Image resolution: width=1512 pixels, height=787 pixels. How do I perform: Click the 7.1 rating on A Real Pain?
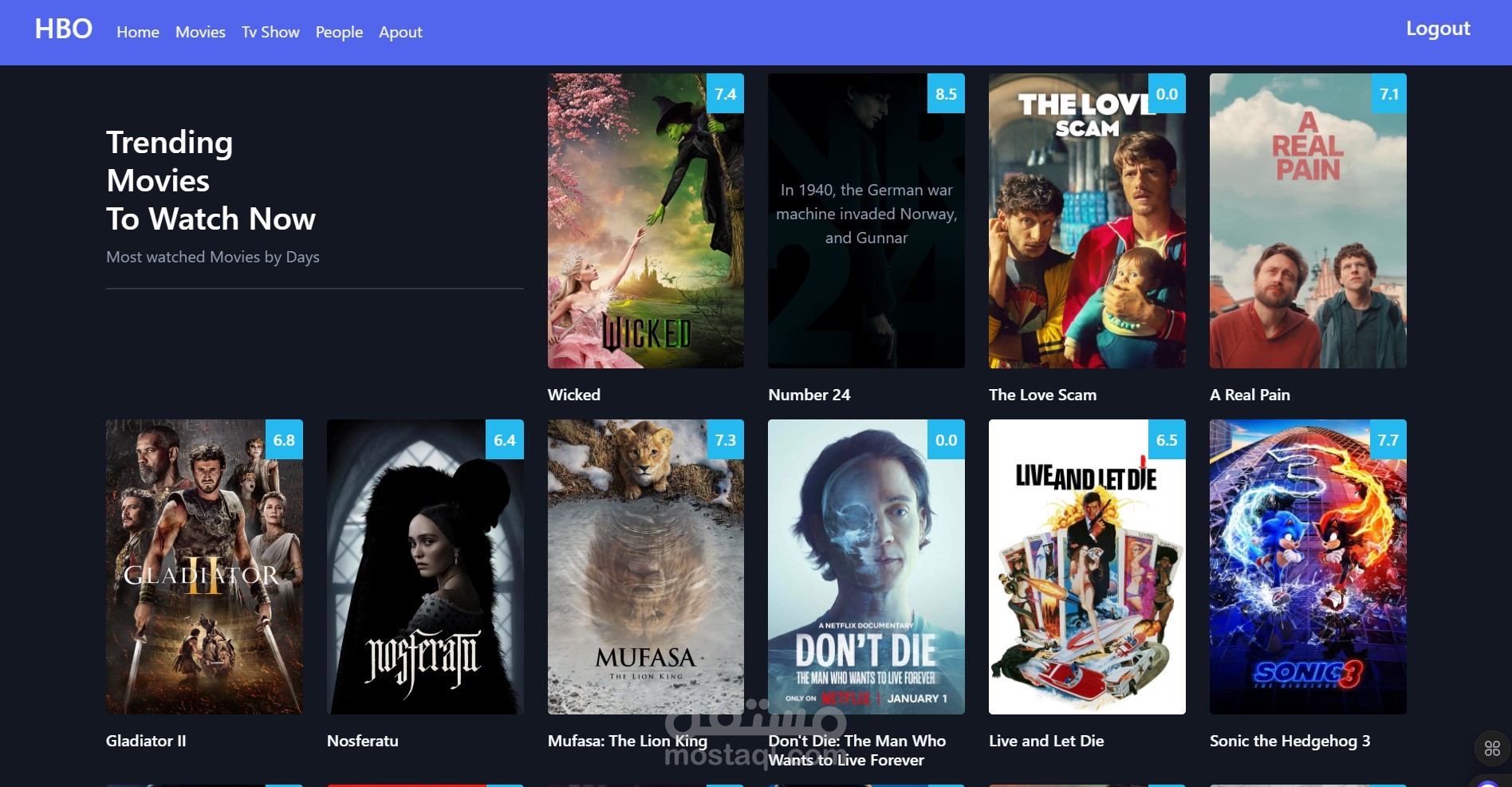1388,93
